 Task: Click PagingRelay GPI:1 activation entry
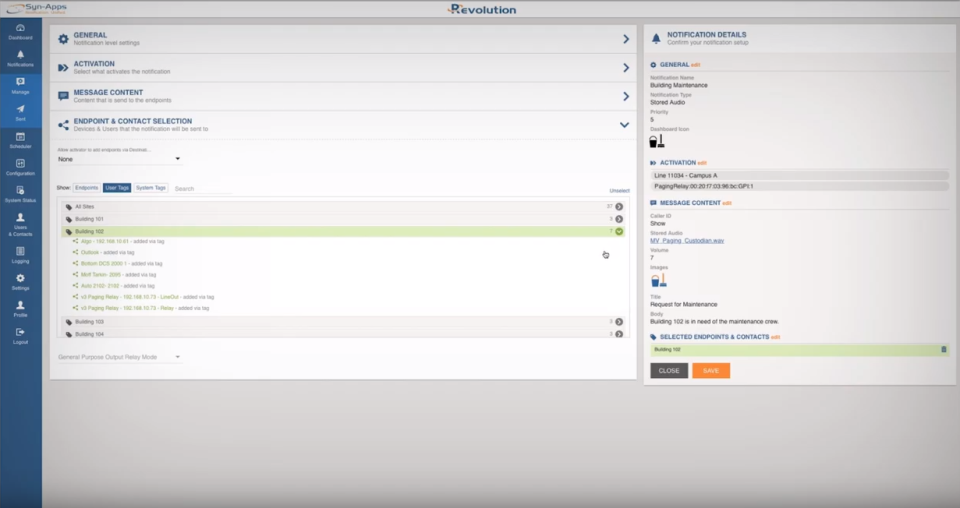pyautogui.click(x=799, y=186)
